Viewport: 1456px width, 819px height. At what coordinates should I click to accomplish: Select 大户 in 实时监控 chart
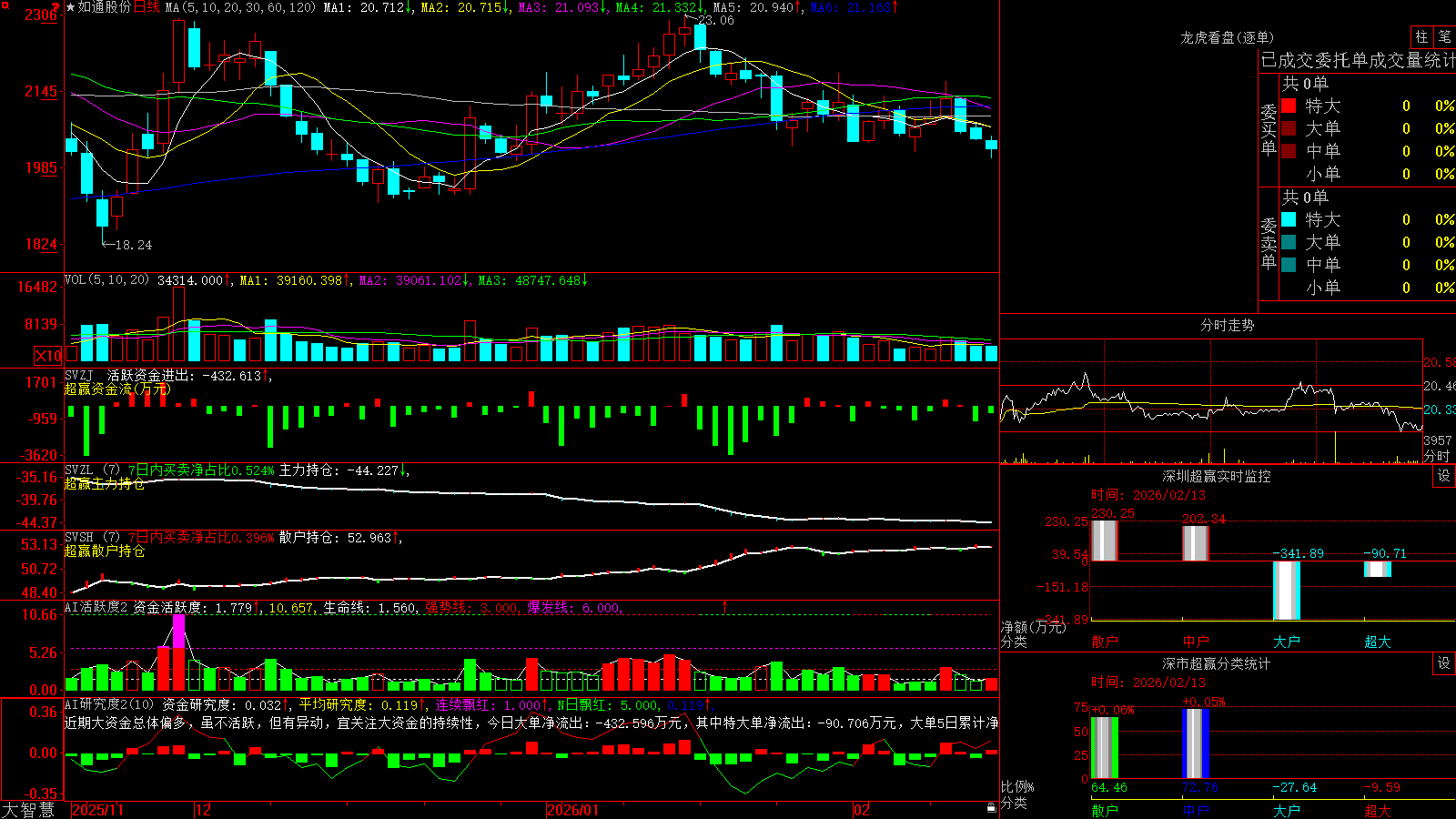[x=1287, y=642]
